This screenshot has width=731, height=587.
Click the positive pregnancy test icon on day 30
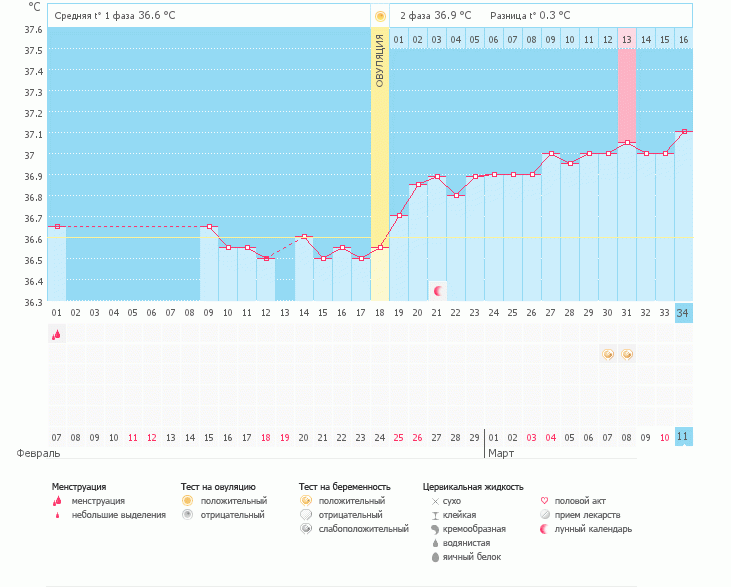607,354
